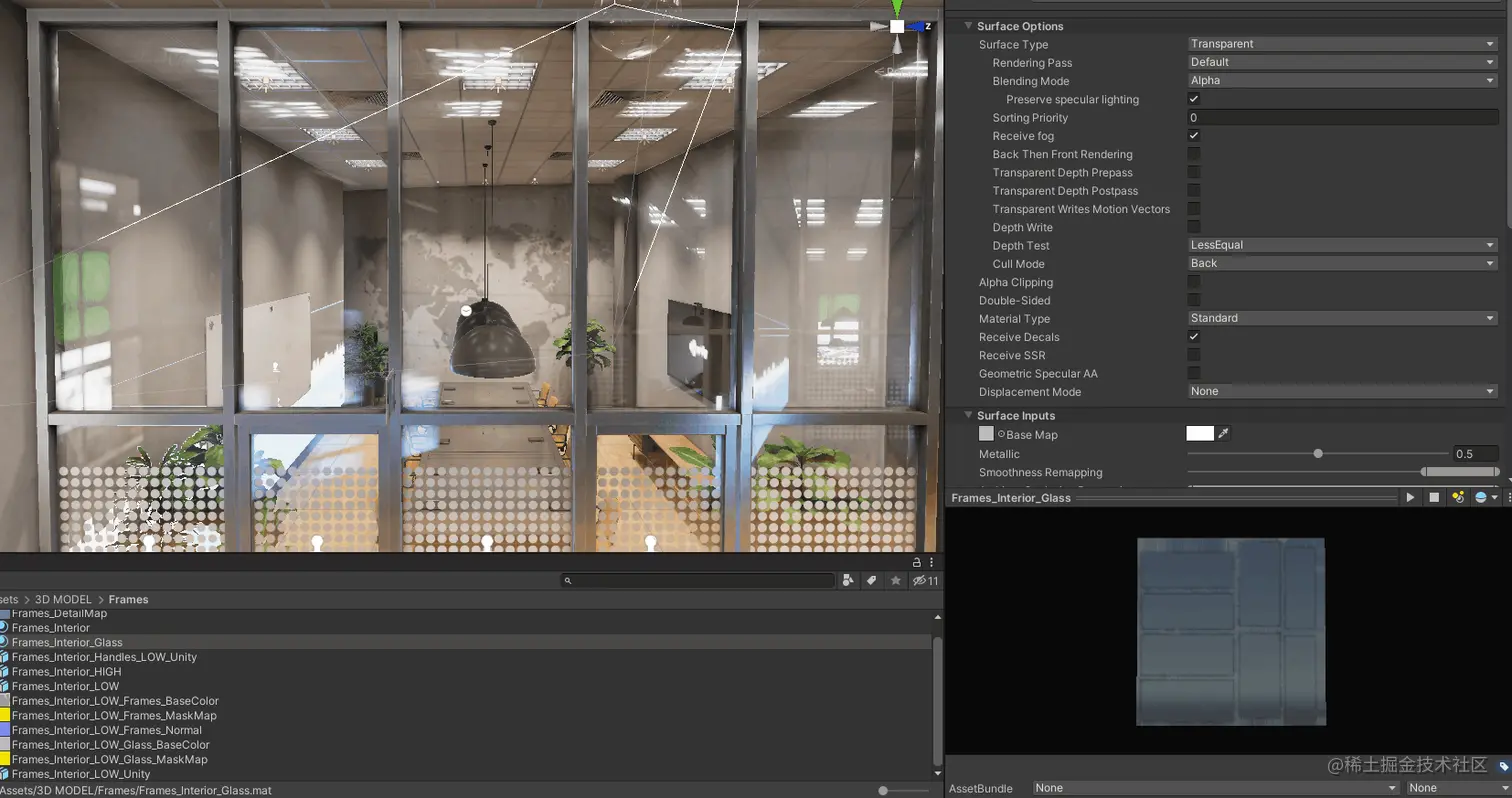Click the green Y axis of scene gizmo
Image resolution: width=1512 pixels, height=798 pixels.
[x=897, y=7]
